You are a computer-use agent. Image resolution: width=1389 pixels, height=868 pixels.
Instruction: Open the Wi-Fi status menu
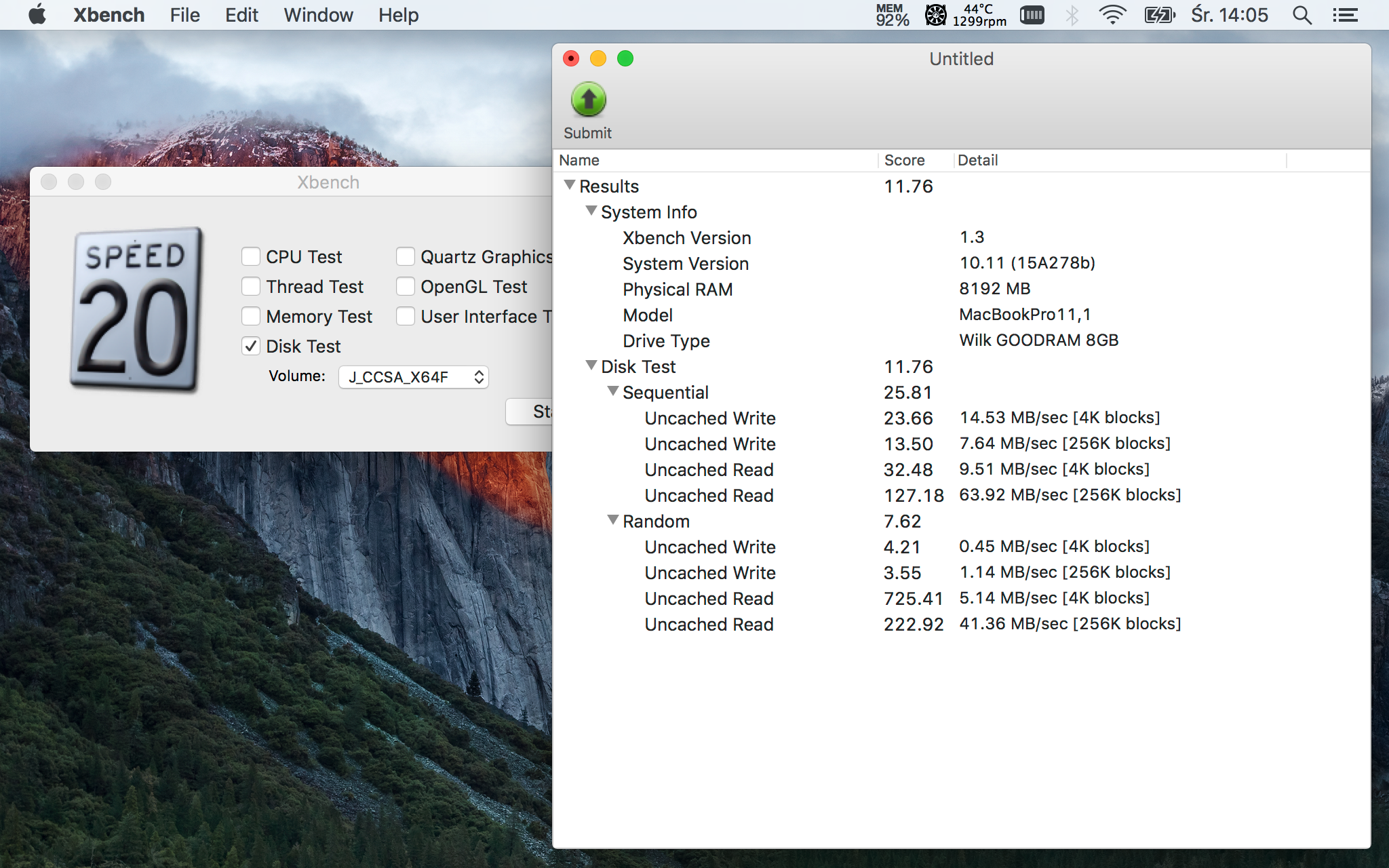(1112, 15)
